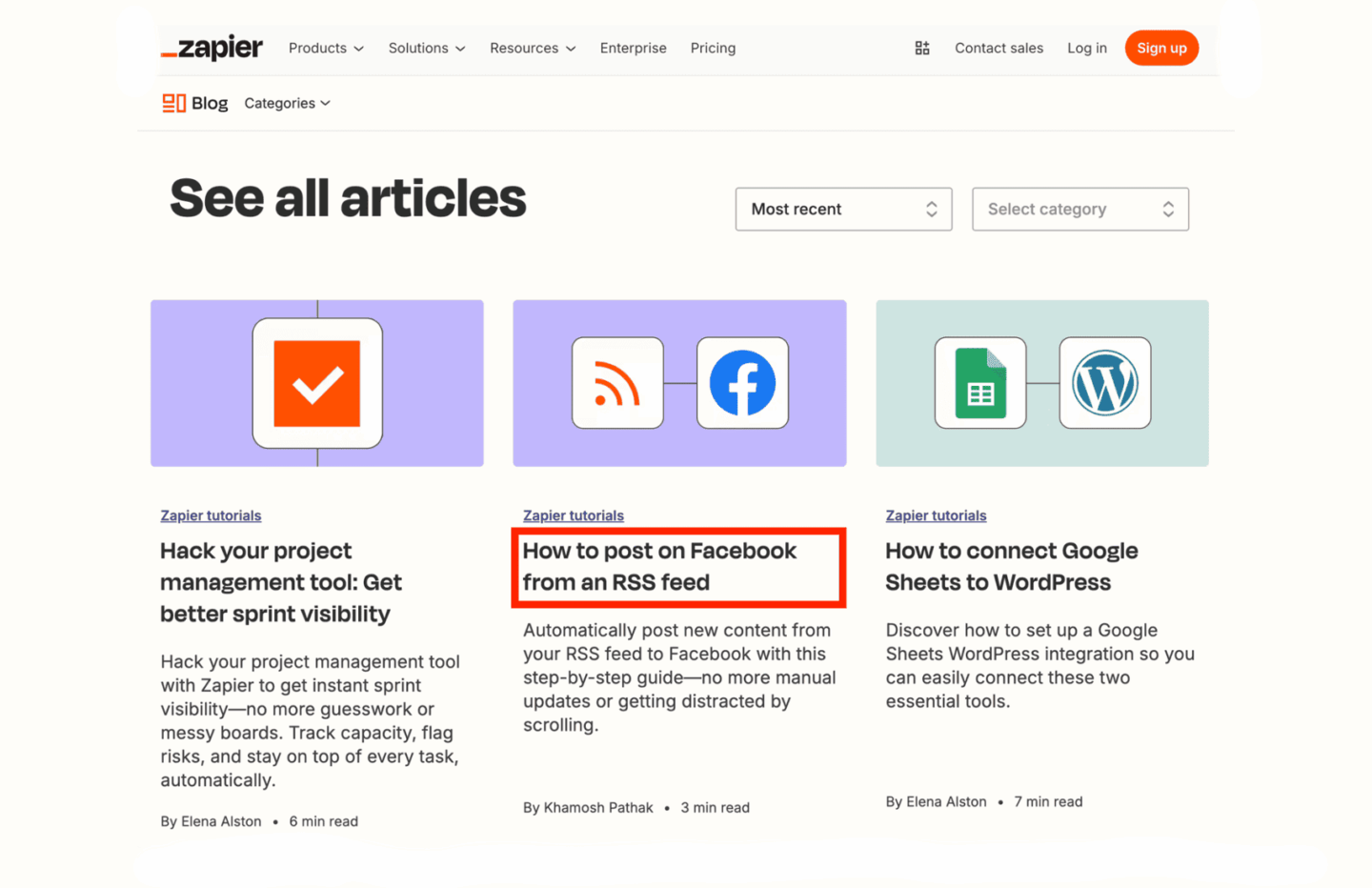Open the Pricing page

[713, 48]
